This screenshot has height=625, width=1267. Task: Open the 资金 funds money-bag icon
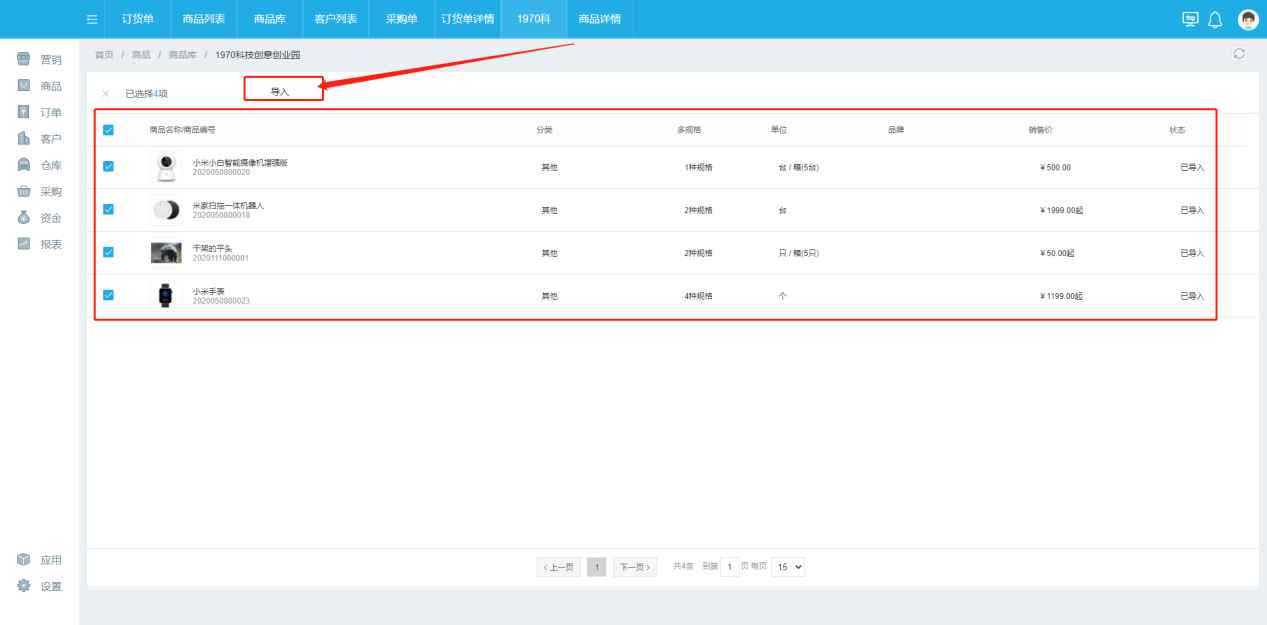(24, 218)
